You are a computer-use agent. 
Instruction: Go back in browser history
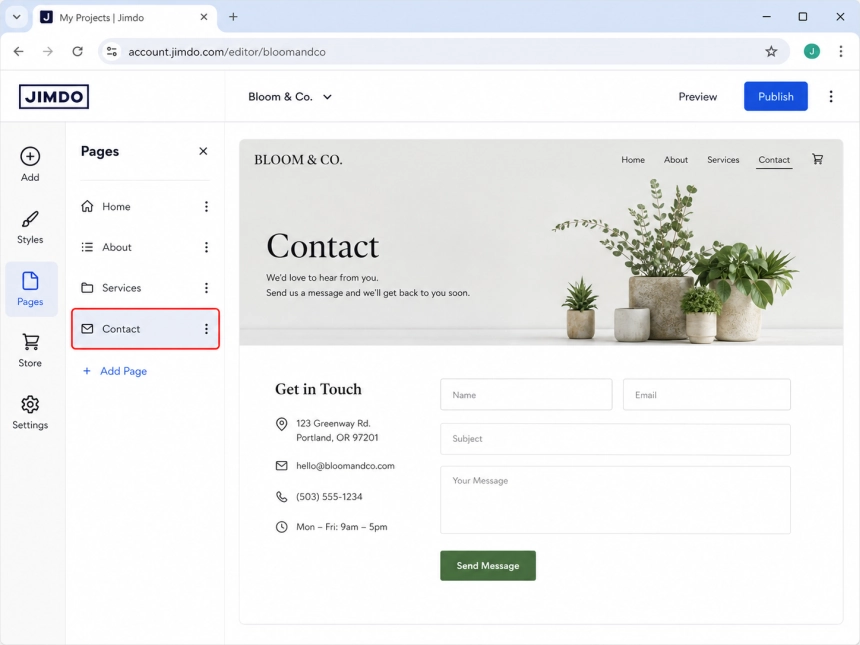19,52
